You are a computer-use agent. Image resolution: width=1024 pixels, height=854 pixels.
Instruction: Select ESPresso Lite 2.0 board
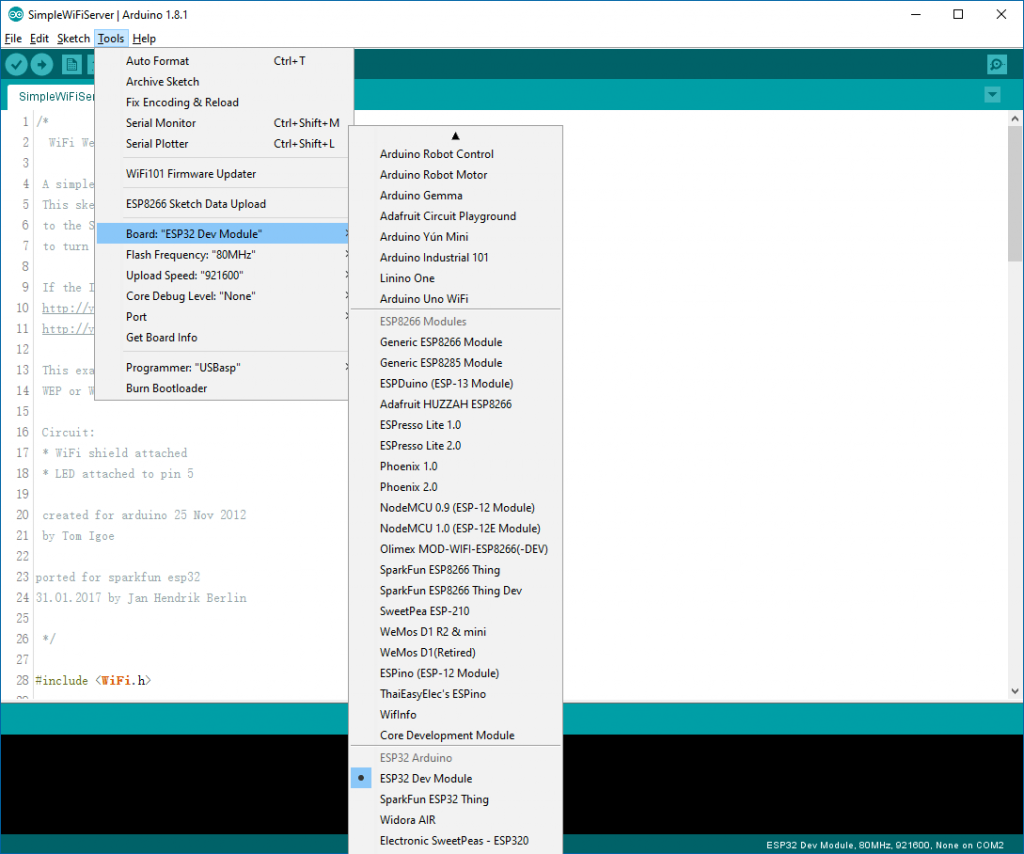coord(456,445)
